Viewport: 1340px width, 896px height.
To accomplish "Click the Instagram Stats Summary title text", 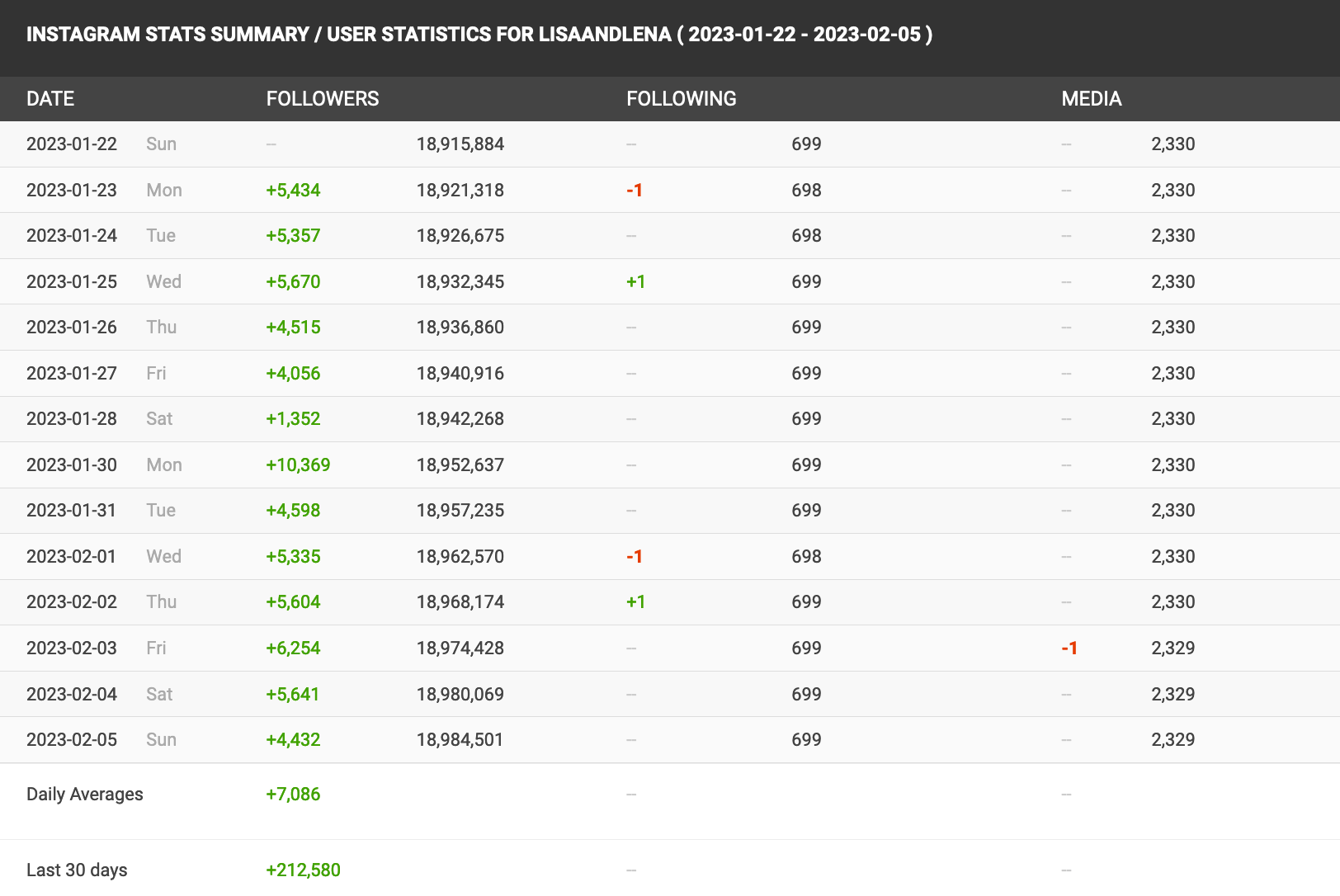I will tap(479, 35).
